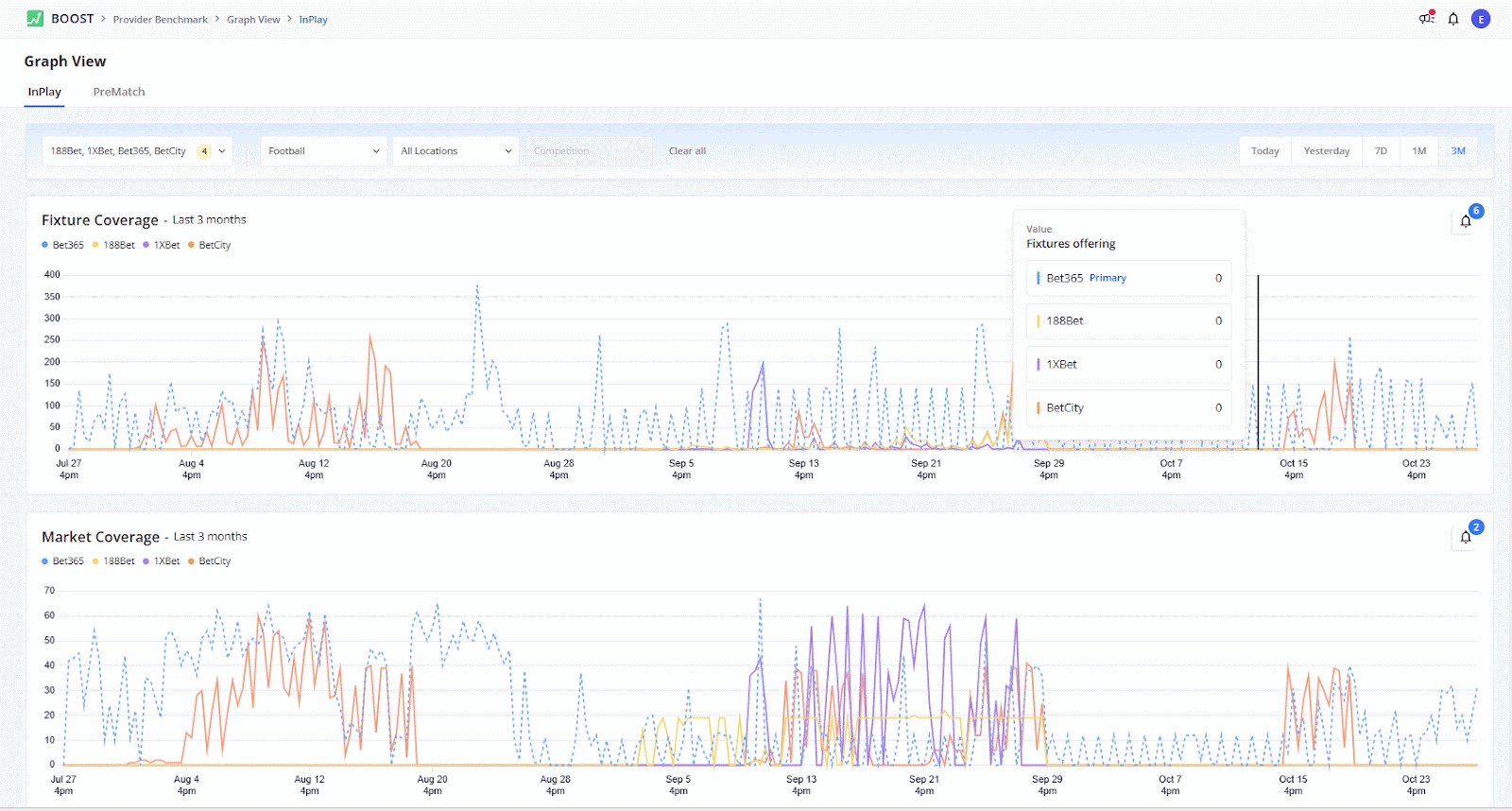Open the Football sport dropdown
The height and width of the screenshot is (811, 1512).
point(323,151)
